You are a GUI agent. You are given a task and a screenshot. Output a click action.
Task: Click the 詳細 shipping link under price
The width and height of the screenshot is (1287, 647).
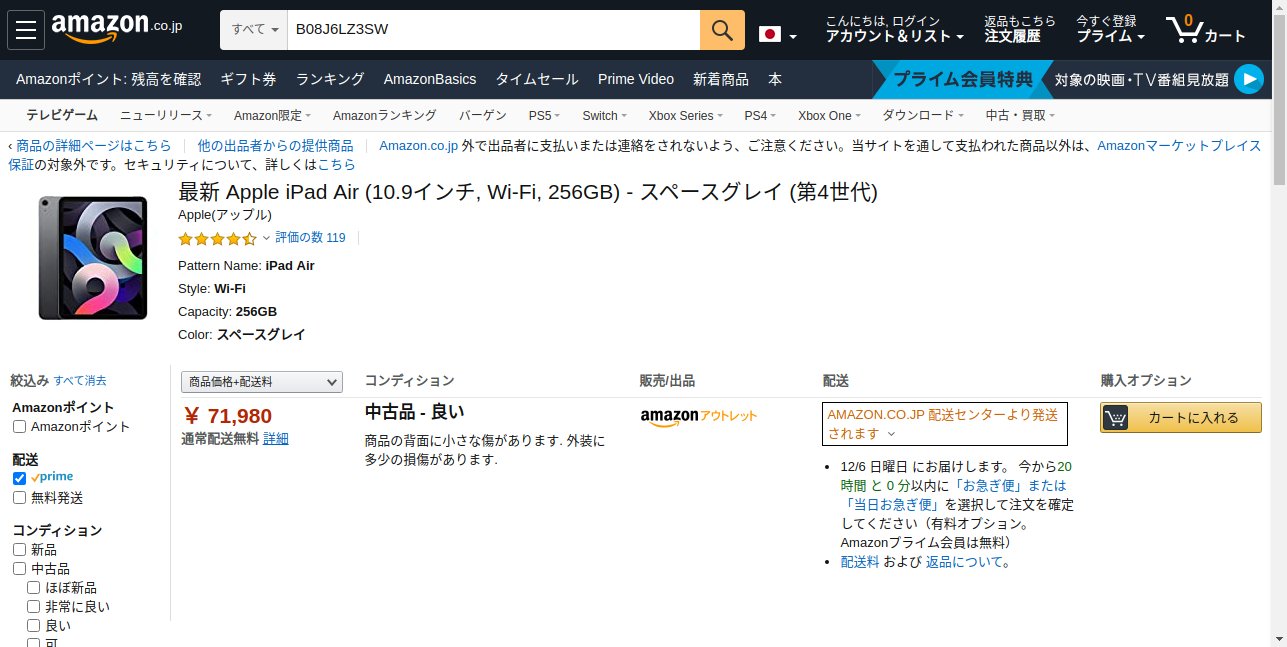[x=276, y=439]
